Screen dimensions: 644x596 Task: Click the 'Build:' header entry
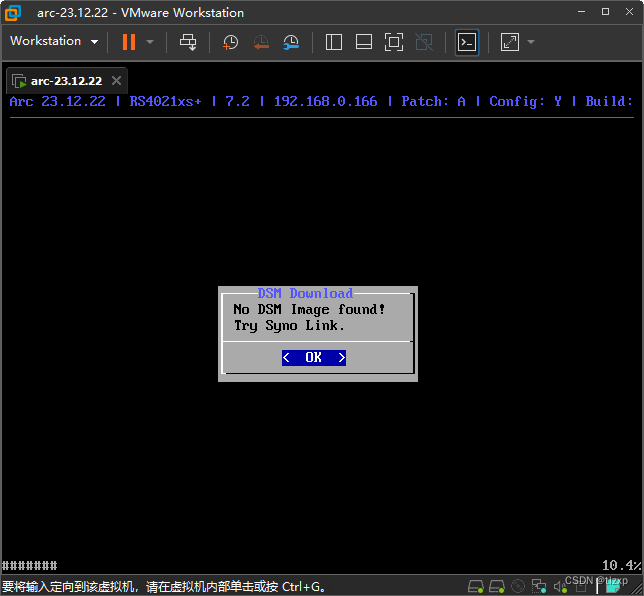coord(609,101)
